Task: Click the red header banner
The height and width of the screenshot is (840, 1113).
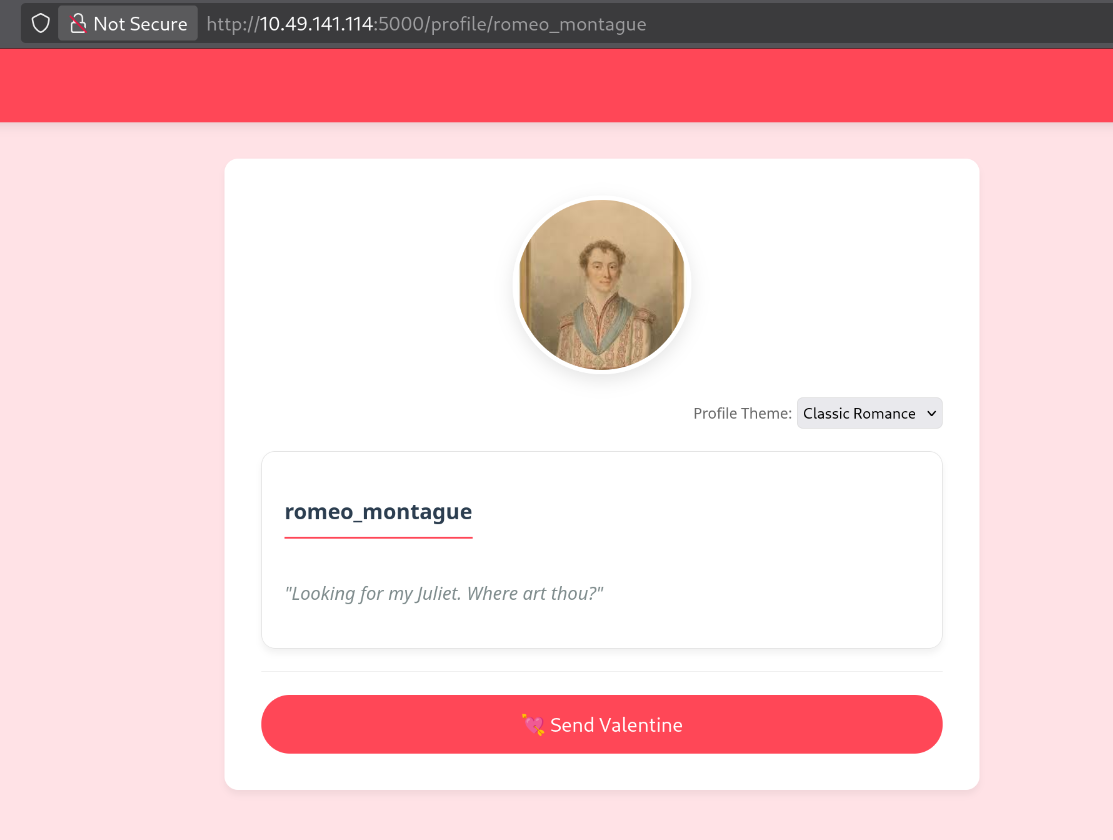Action: (556, 85)
